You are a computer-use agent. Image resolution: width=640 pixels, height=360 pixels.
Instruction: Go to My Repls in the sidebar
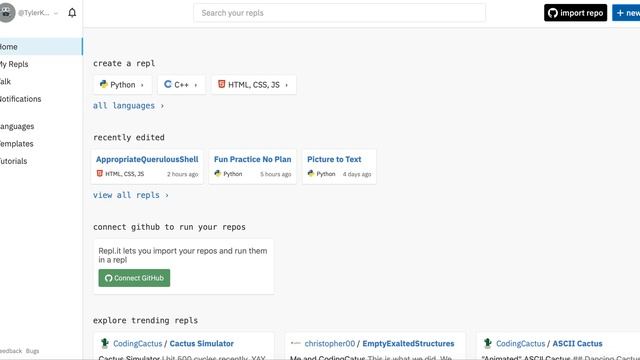pos(14,64)
